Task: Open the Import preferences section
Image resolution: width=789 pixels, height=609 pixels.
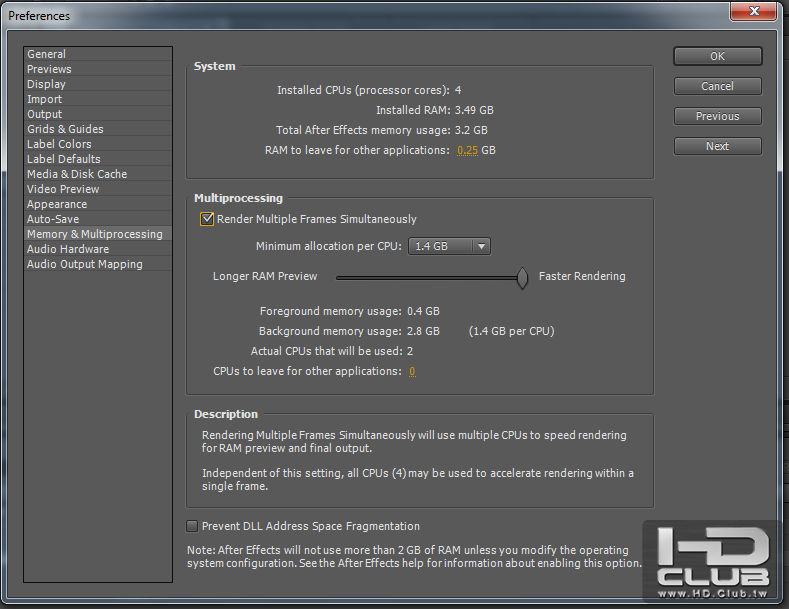Action: tap(98, 99)
